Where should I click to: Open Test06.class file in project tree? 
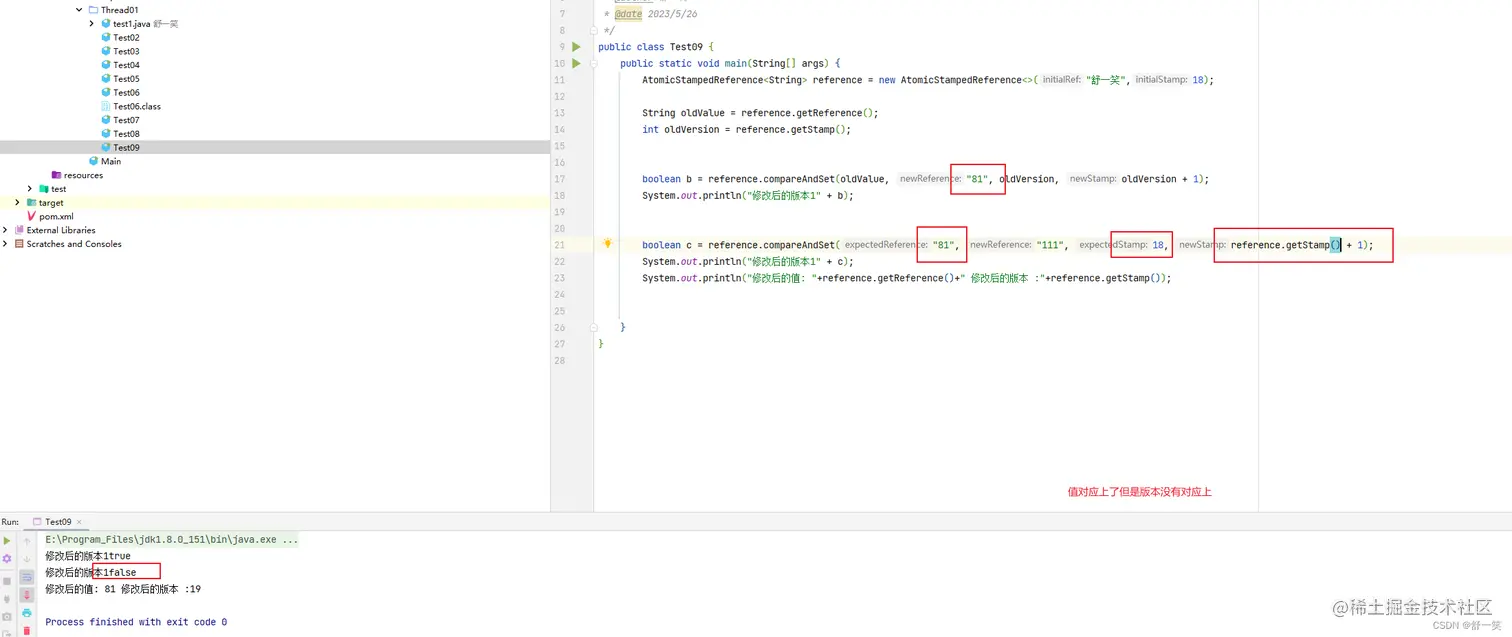click(x=137, y=106)
